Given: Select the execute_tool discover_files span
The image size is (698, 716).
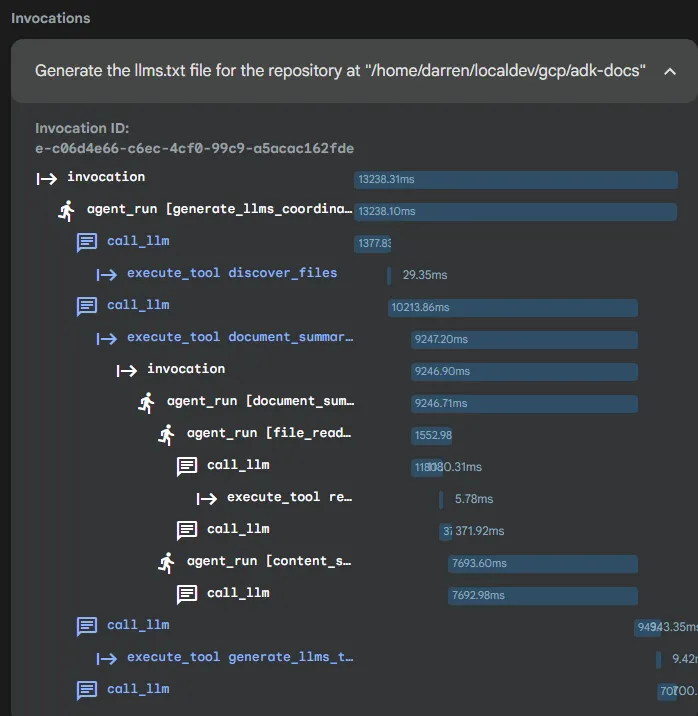Looking at the screenshot, I should (x=232, y=273).
